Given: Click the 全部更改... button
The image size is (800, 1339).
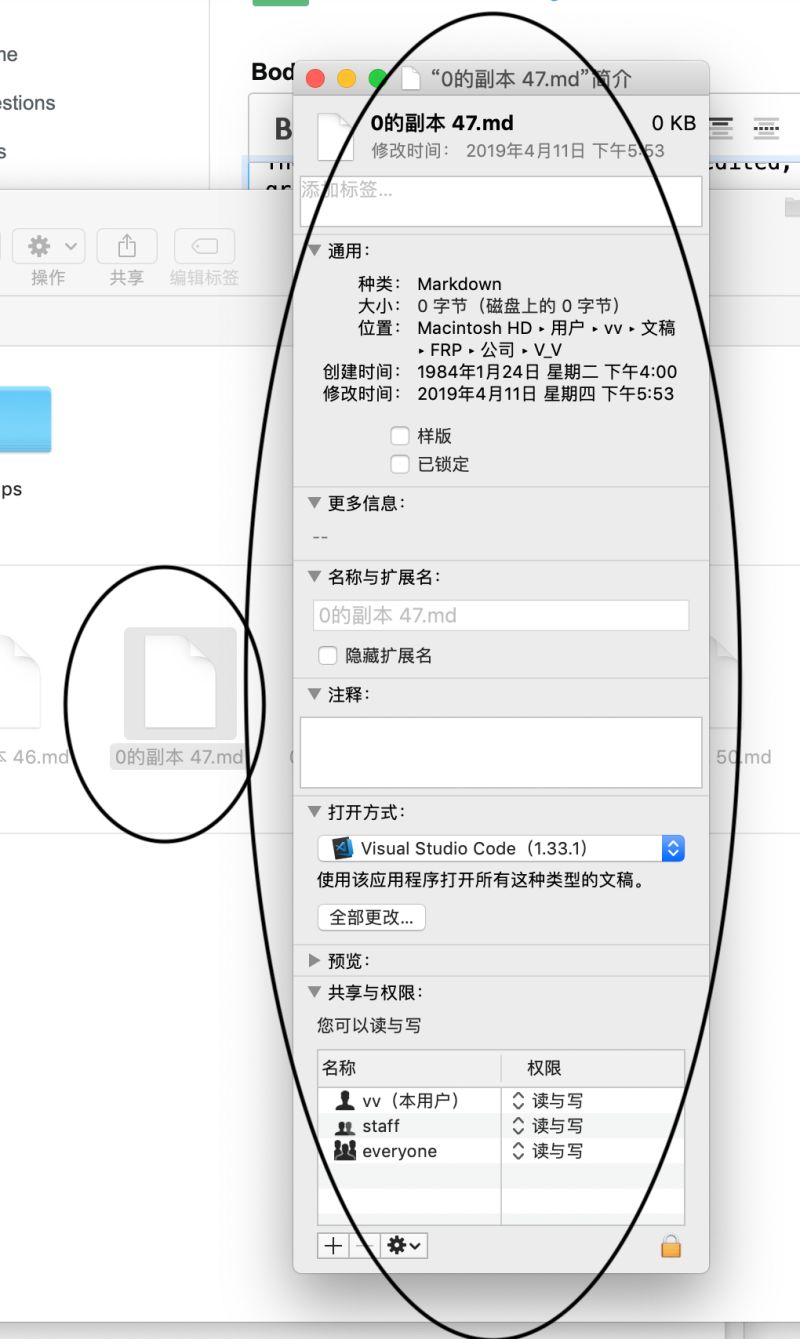Looking at the screenshot, I should pyautogui.click(x=371, y=917).
